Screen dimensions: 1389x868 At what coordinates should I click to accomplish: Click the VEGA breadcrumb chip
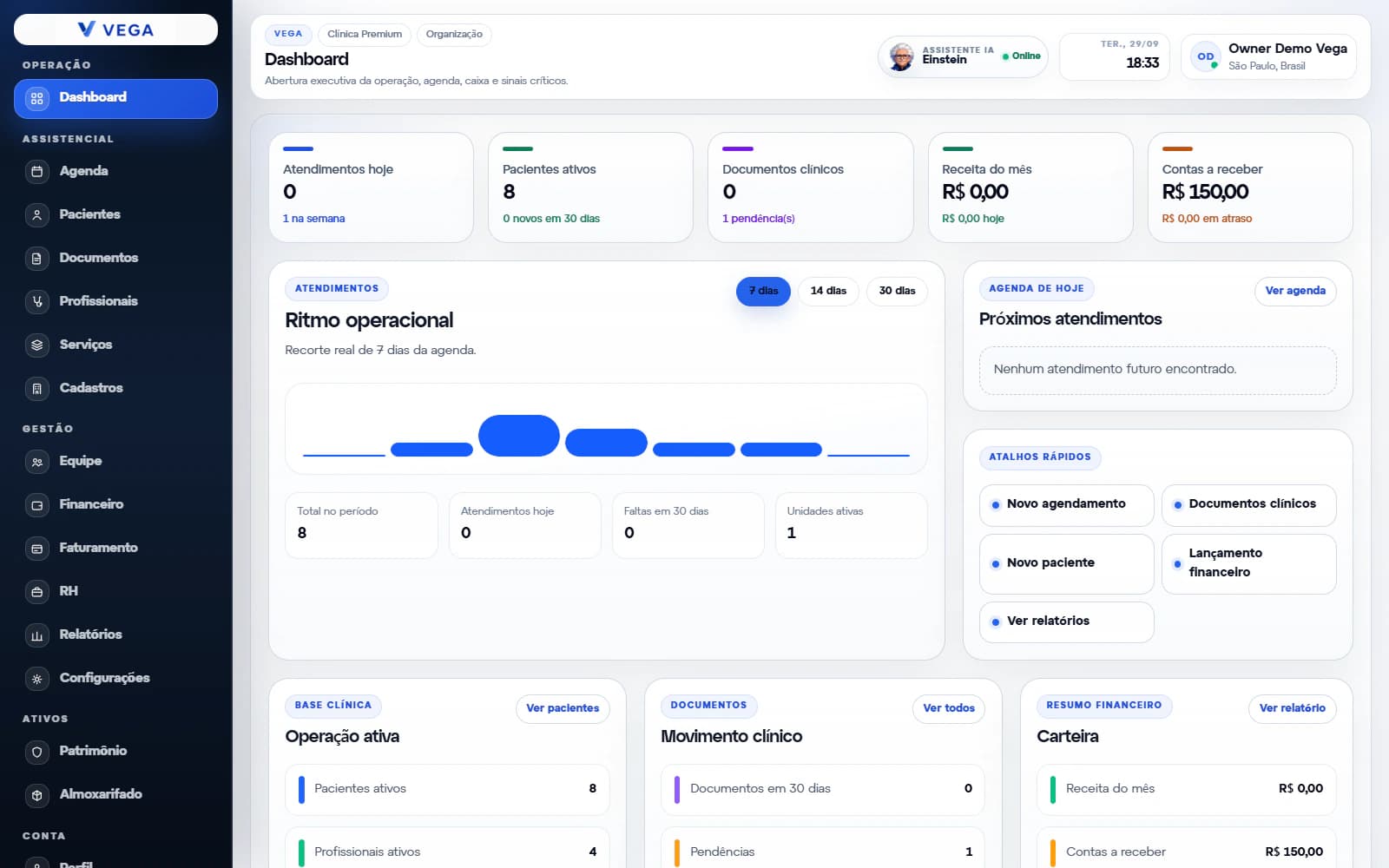tap(288, 34)
